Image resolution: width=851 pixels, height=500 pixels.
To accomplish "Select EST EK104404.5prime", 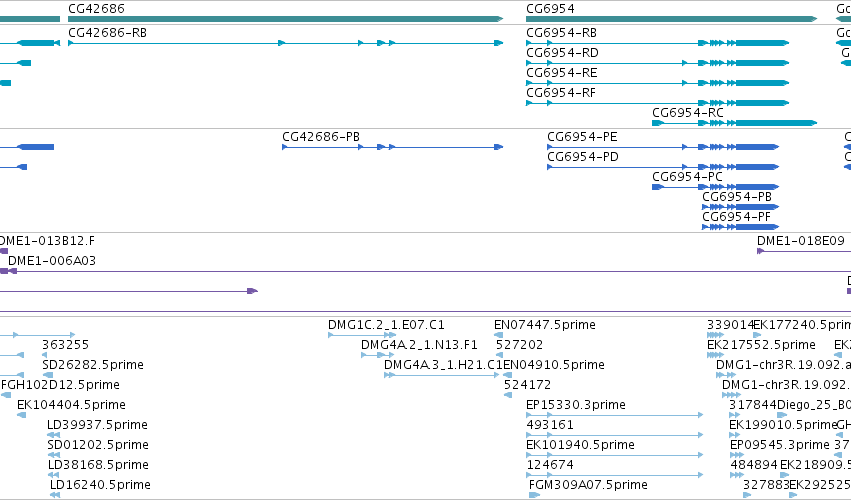I will coord(71,405).
